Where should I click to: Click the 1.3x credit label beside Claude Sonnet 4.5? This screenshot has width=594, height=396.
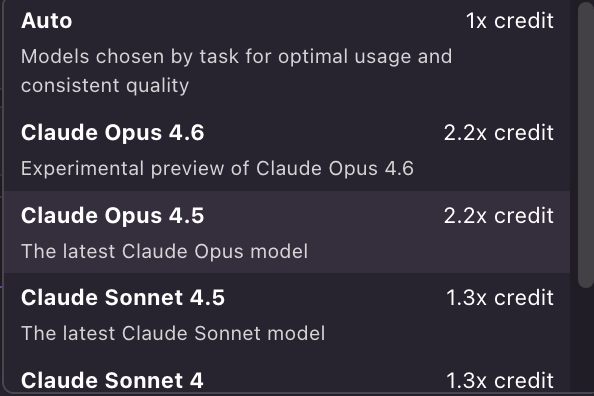tap(500, 298)
